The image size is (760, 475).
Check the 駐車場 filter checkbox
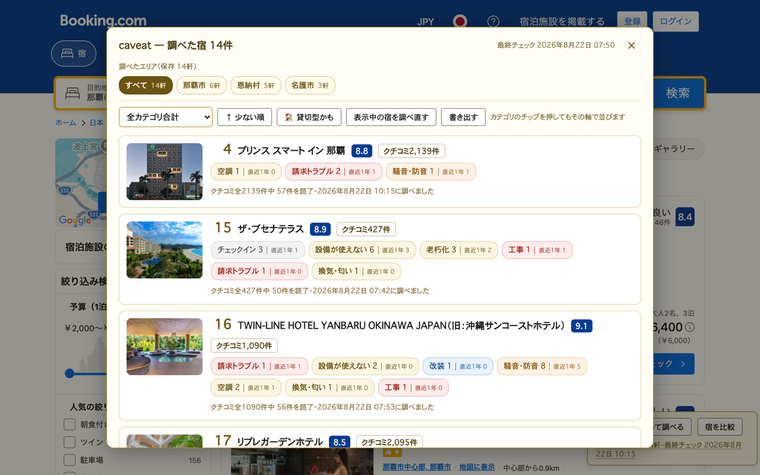click(x=69, y=459)
